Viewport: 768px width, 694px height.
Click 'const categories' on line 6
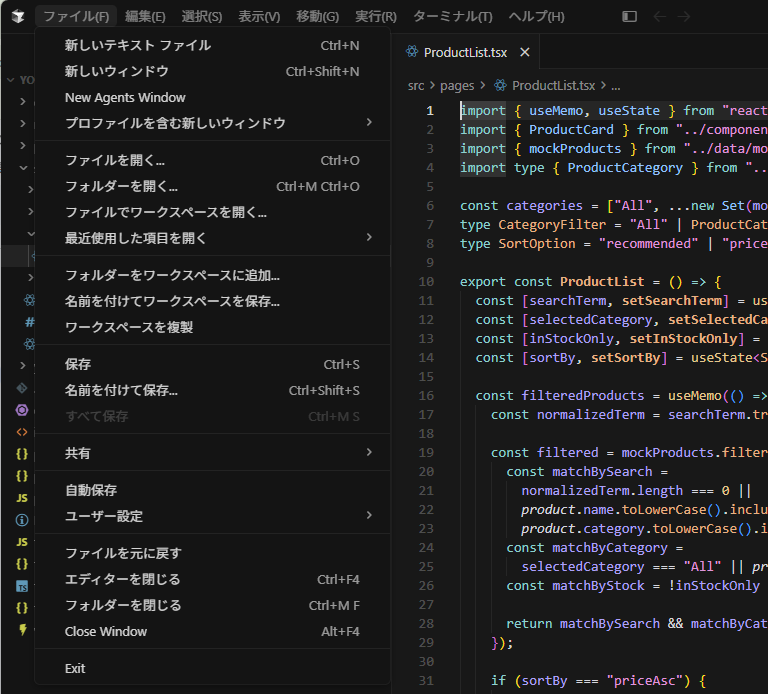(x=521, y=206)
